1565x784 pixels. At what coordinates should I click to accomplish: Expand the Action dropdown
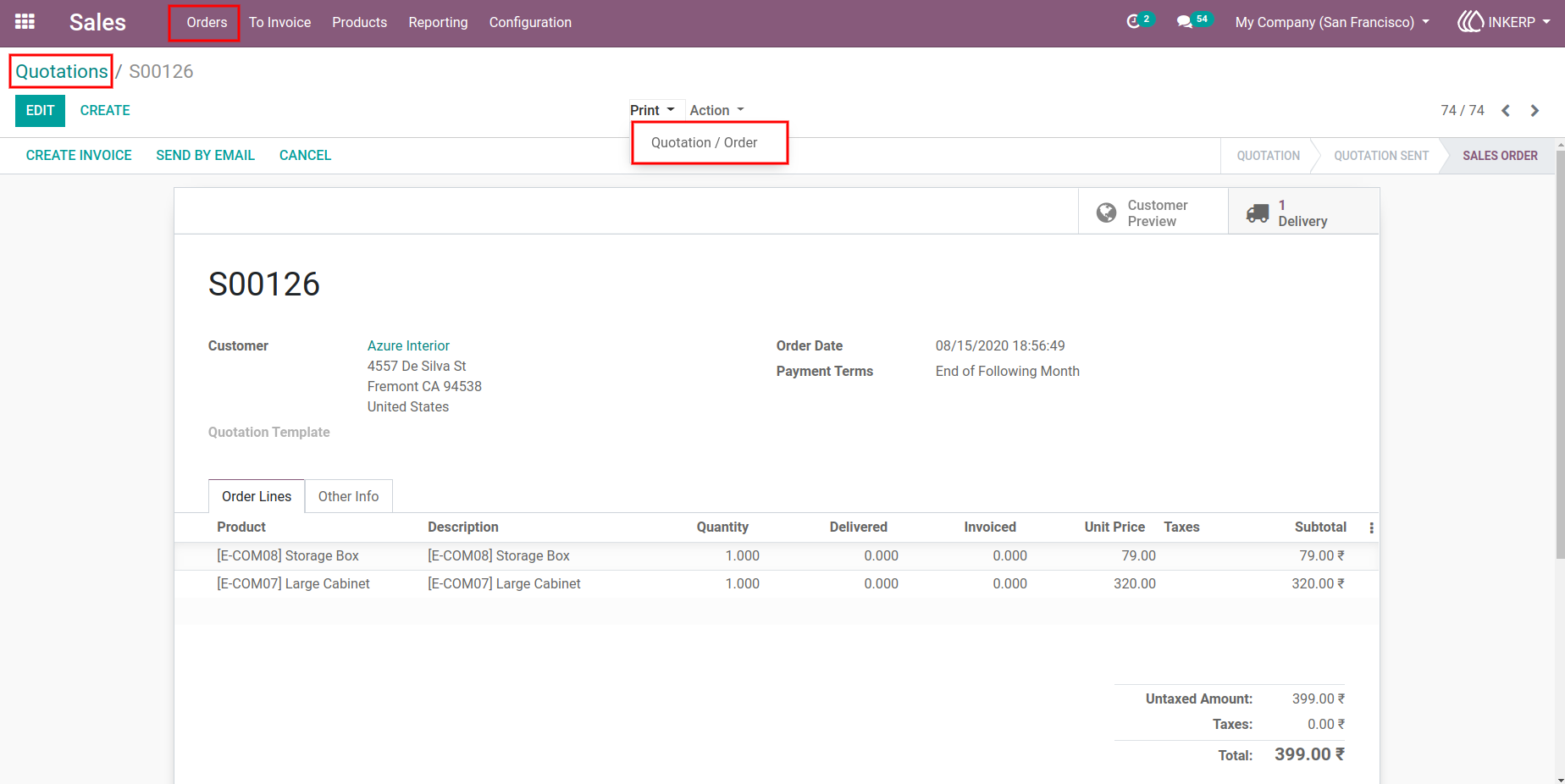coord(716,110)
